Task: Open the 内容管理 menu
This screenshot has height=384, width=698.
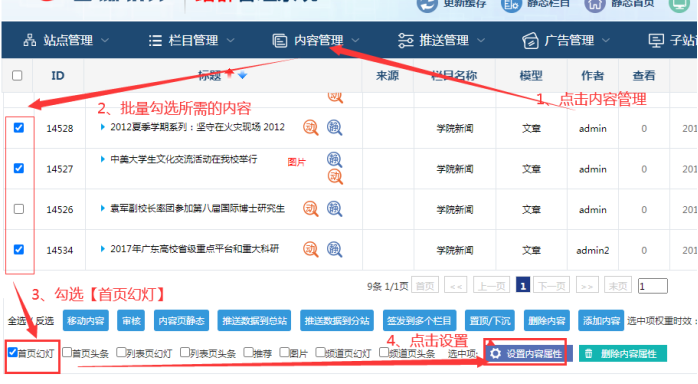Action: 316,40
